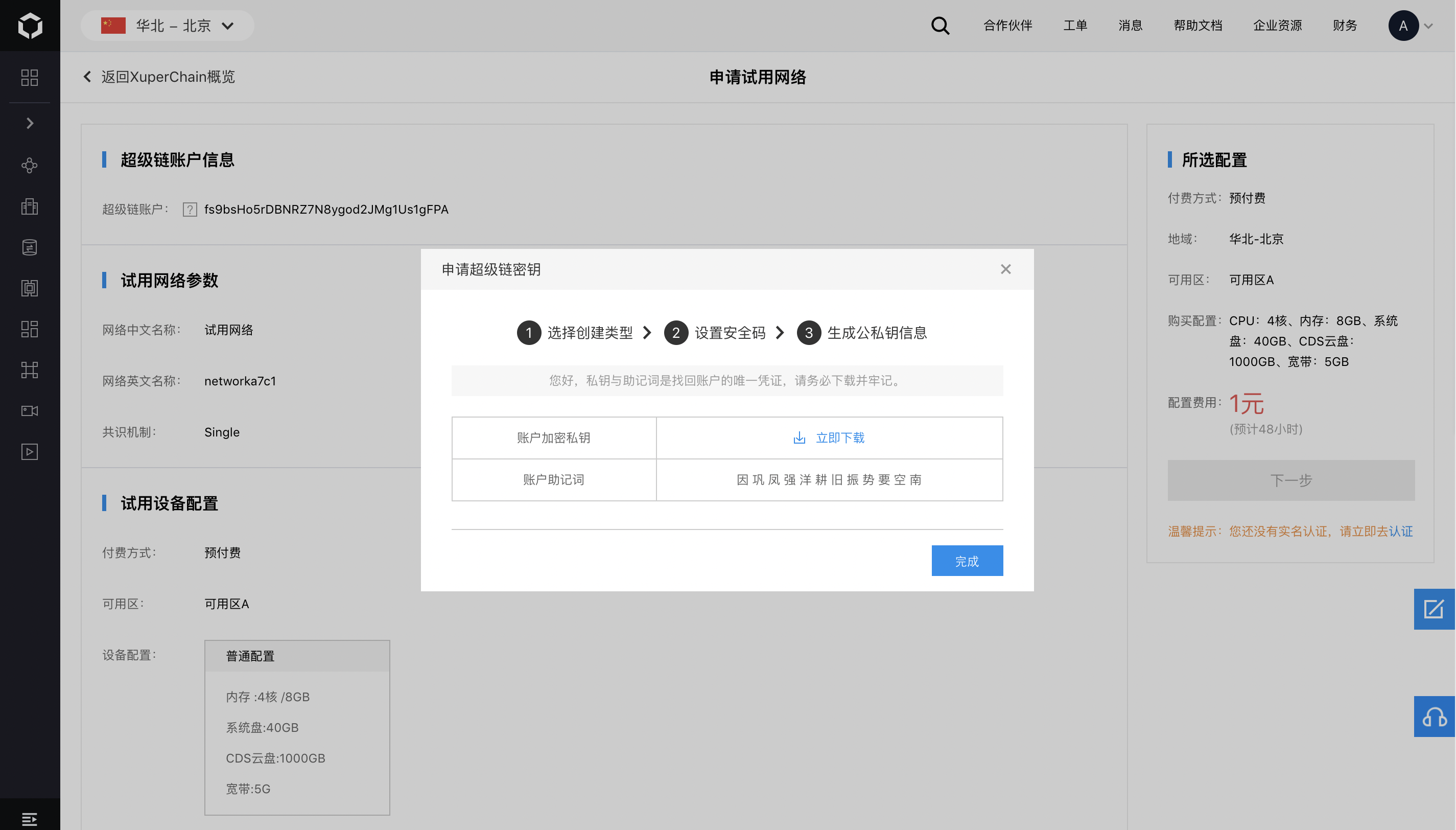The height and width of the screenshot is (830, 1456).
Task: Click the database icon in the sidebar
Action: pyautogui.click(x=30, y=247)
